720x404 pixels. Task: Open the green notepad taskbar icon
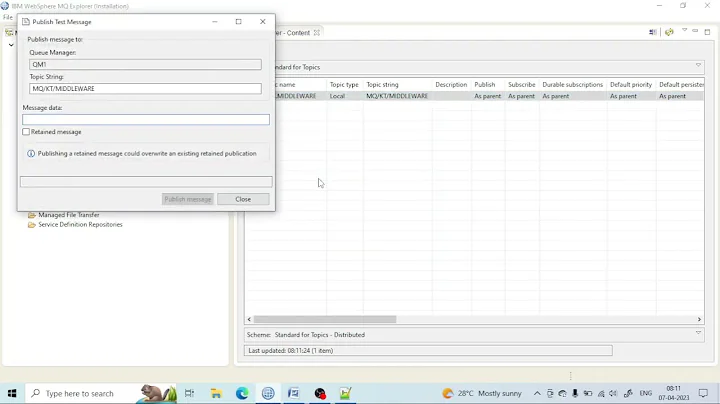346,393
